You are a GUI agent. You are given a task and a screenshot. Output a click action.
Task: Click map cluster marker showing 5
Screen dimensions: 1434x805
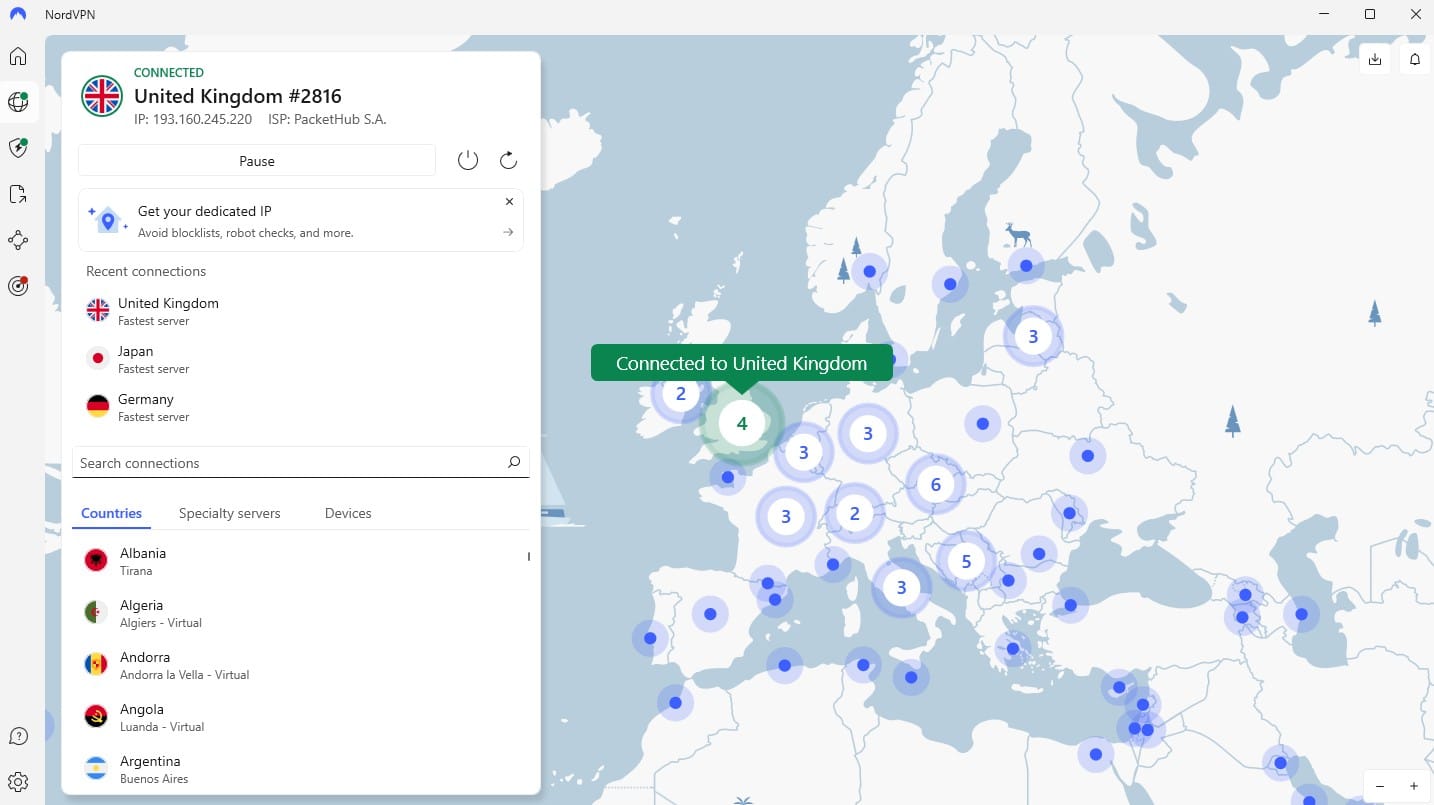(966, 561)
